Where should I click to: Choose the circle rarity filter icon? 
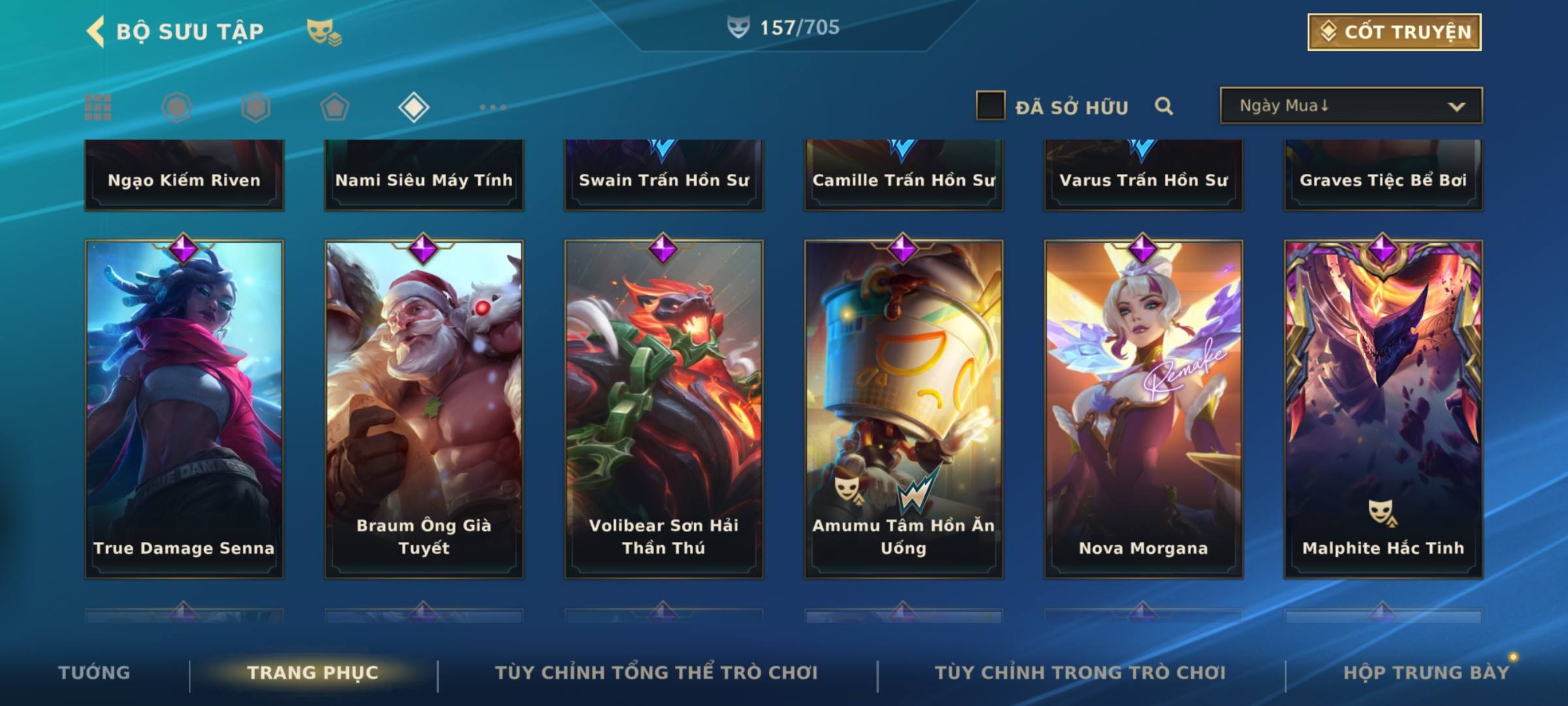[177, 107]
